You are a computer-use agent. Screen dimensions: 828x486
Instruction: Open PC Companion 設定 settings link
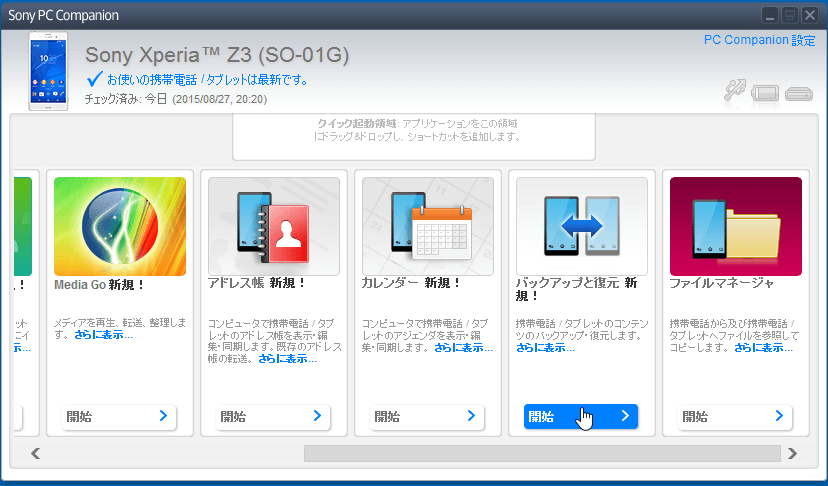(759, 40)
